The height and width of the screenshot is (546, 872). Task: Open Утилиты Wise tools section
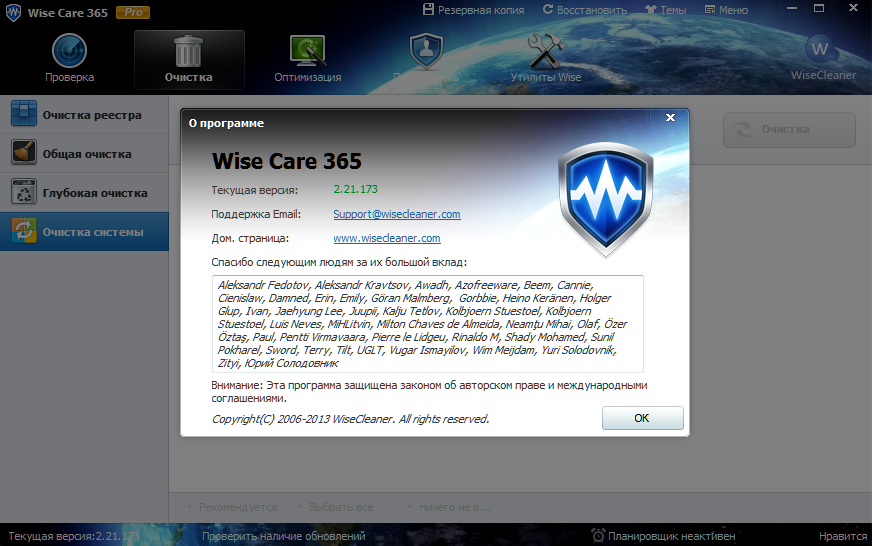click(546, 59)
